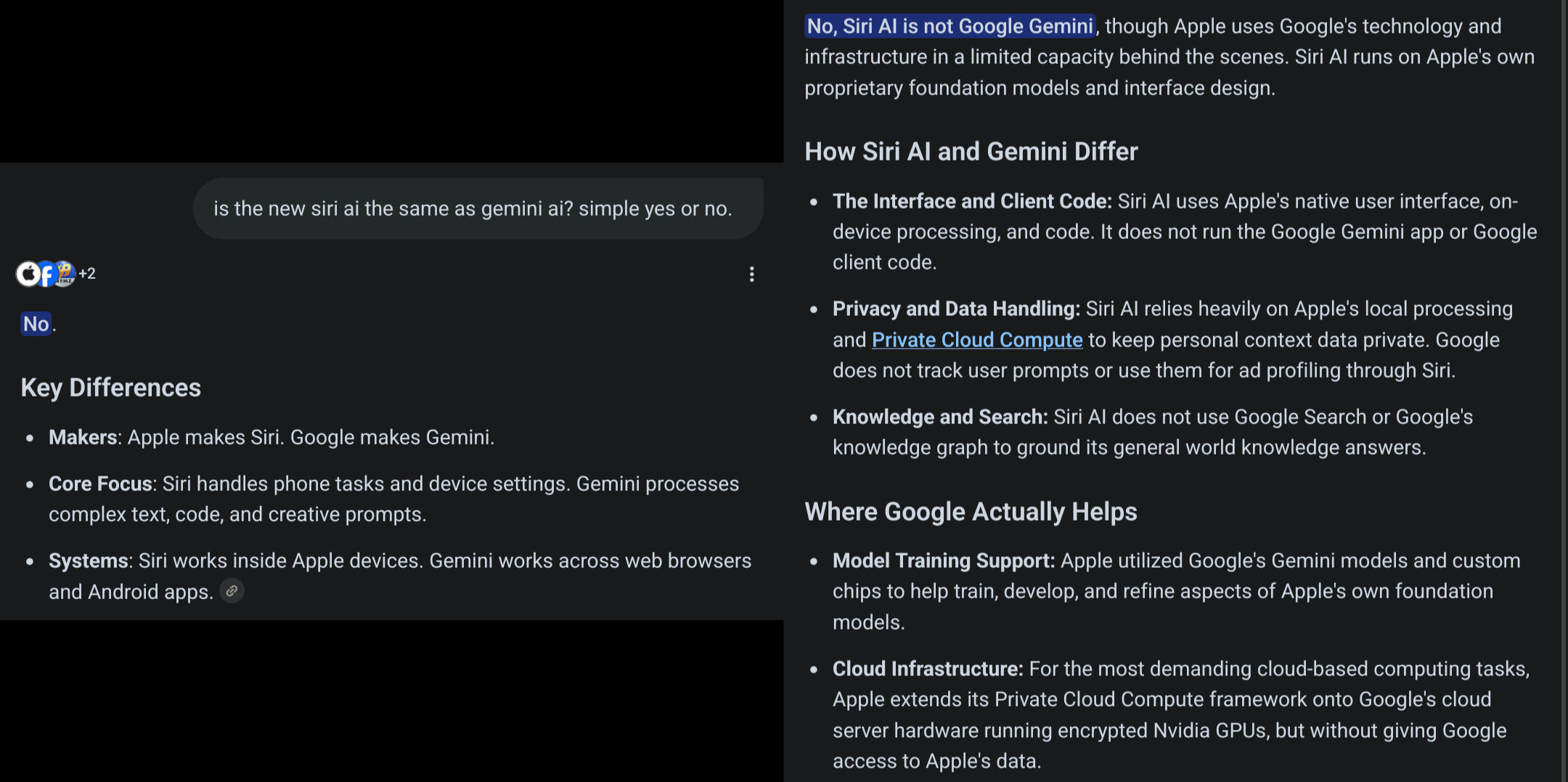1568x782 pixels.
Task: Click "chips to help train, develop, and refine" line
Action: [x=1162, y=591]
